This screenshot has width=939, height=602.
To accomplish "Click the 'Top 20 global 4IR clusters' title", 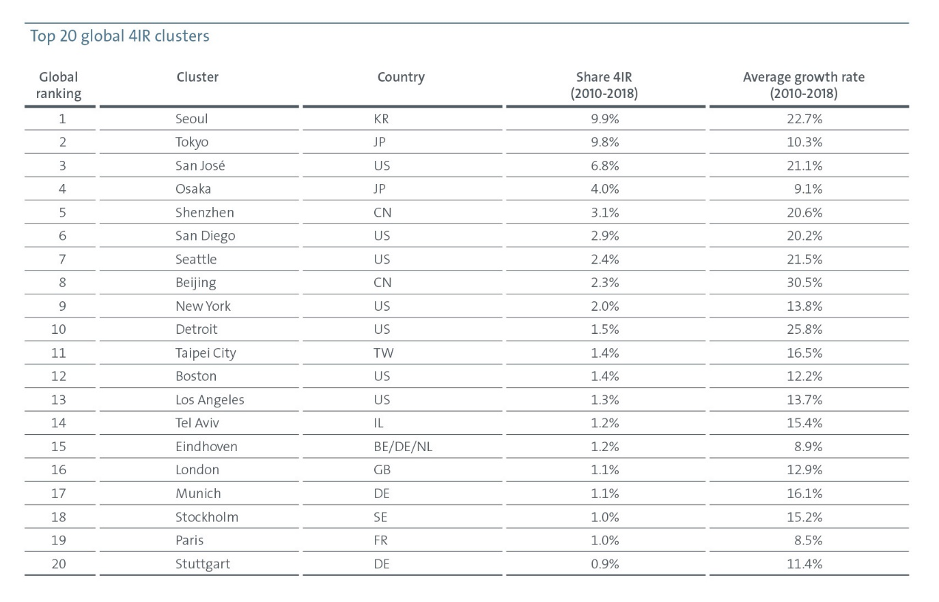I will 120,37.
